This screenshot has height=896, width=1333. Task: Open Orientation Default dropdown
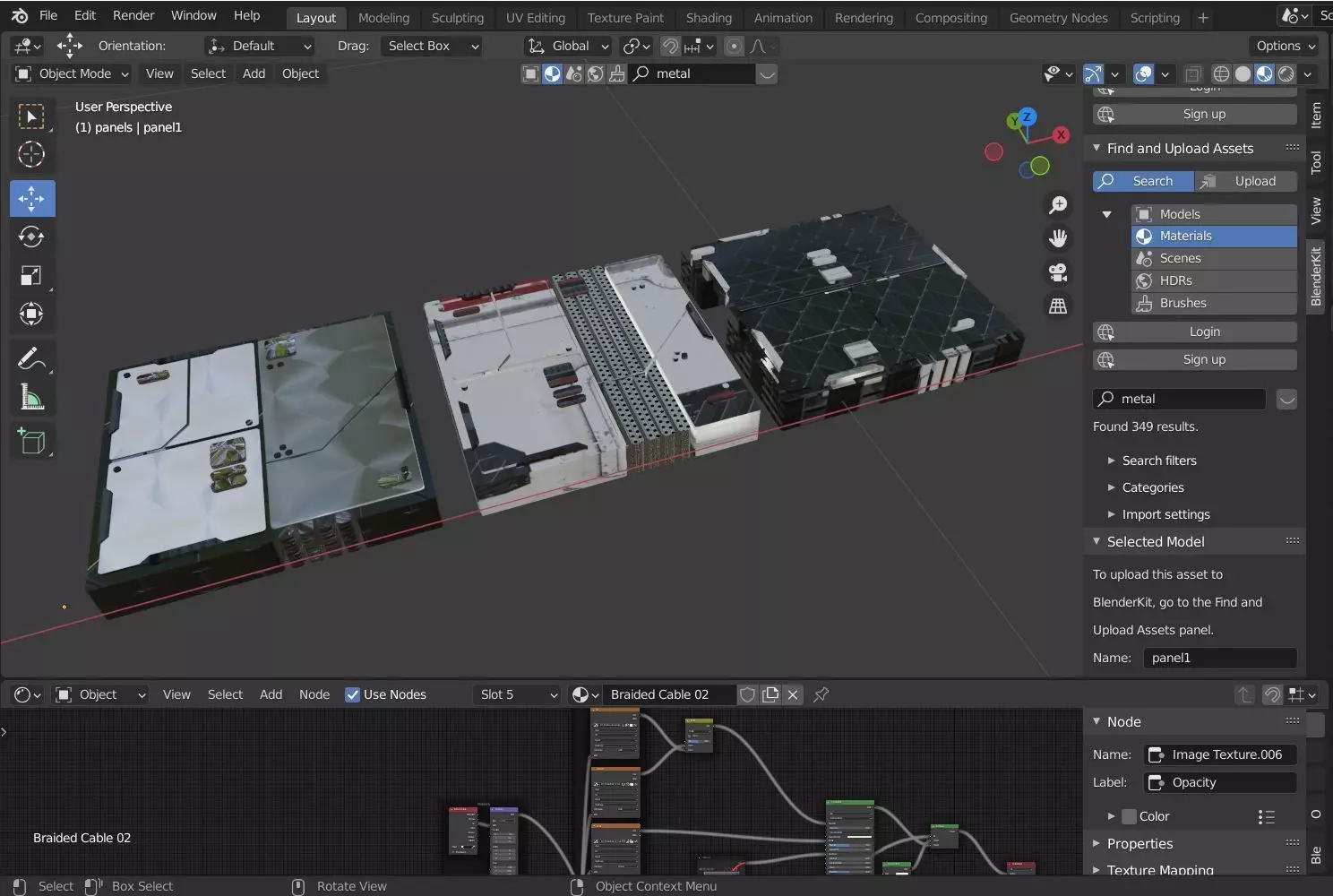(259, 46)
